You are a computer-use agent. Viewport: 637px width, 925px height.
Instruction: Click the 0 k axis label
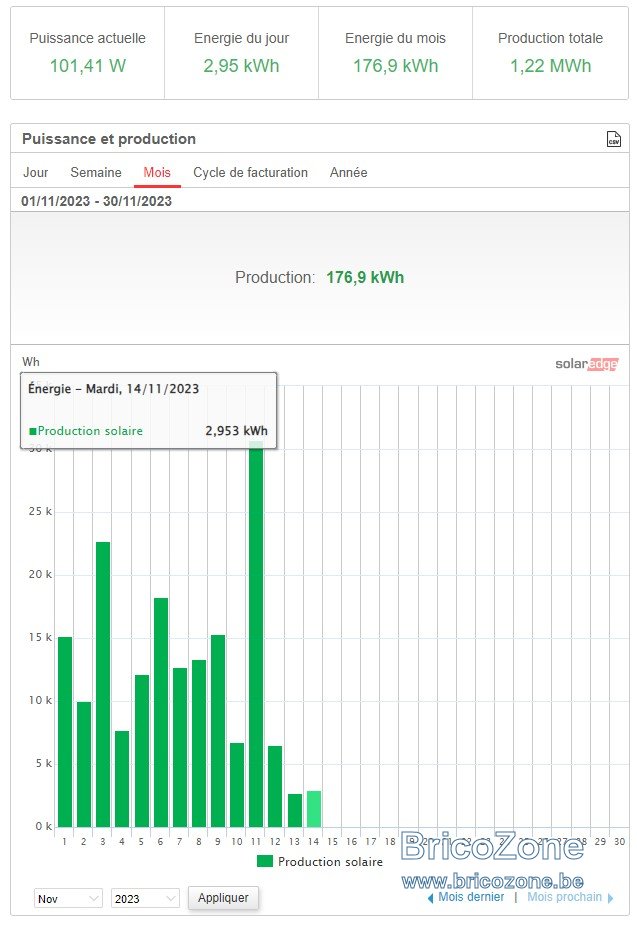[43, 826]
